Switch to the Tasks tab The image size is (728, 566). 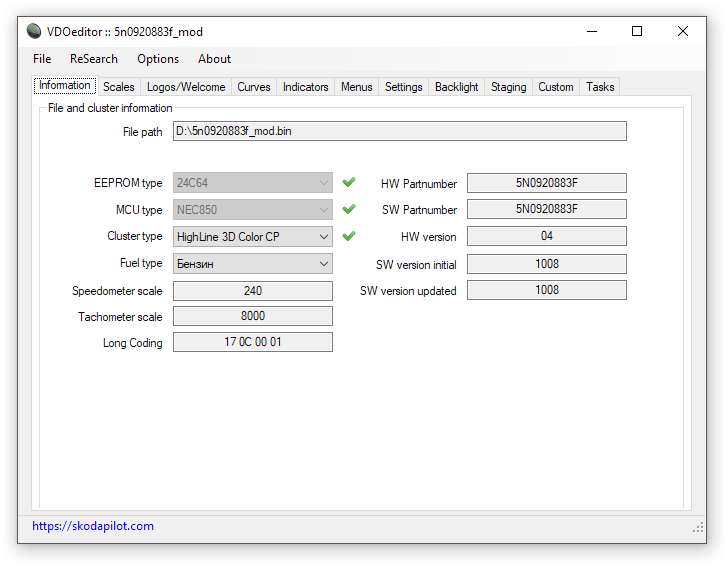pyautogui.click(x=600, y=87)
